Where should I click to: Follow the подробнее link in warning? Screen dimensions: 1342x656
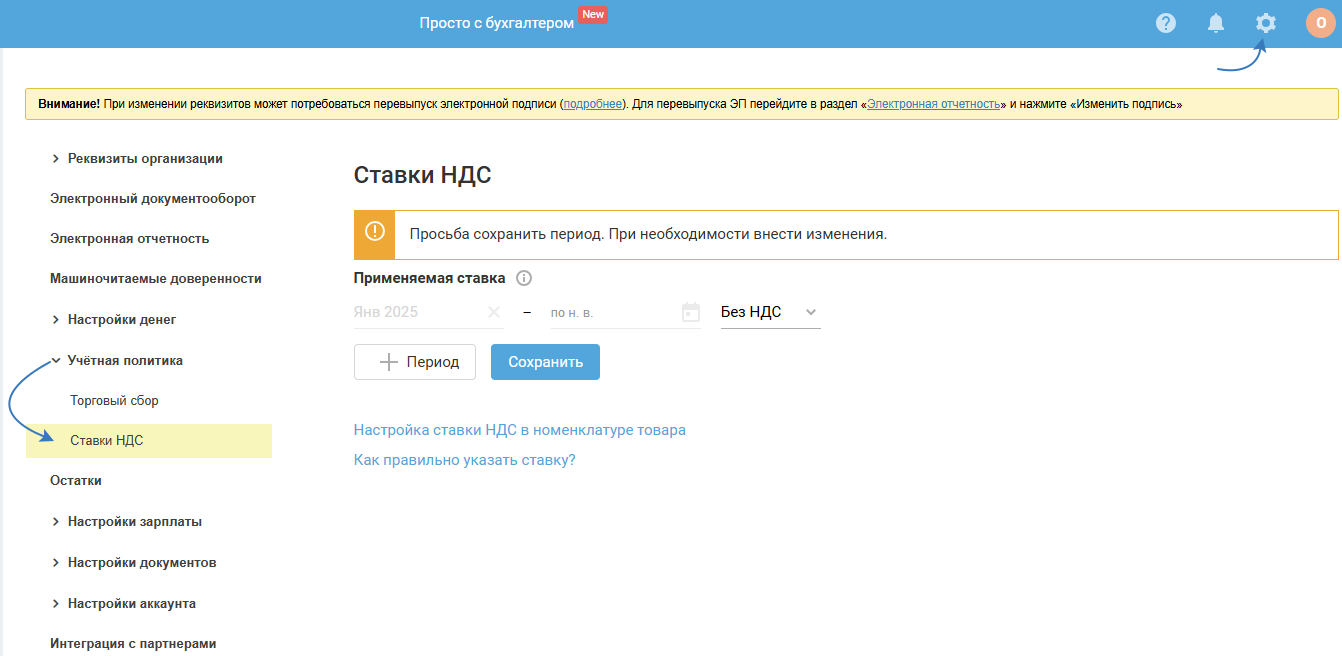click(593, 104)
